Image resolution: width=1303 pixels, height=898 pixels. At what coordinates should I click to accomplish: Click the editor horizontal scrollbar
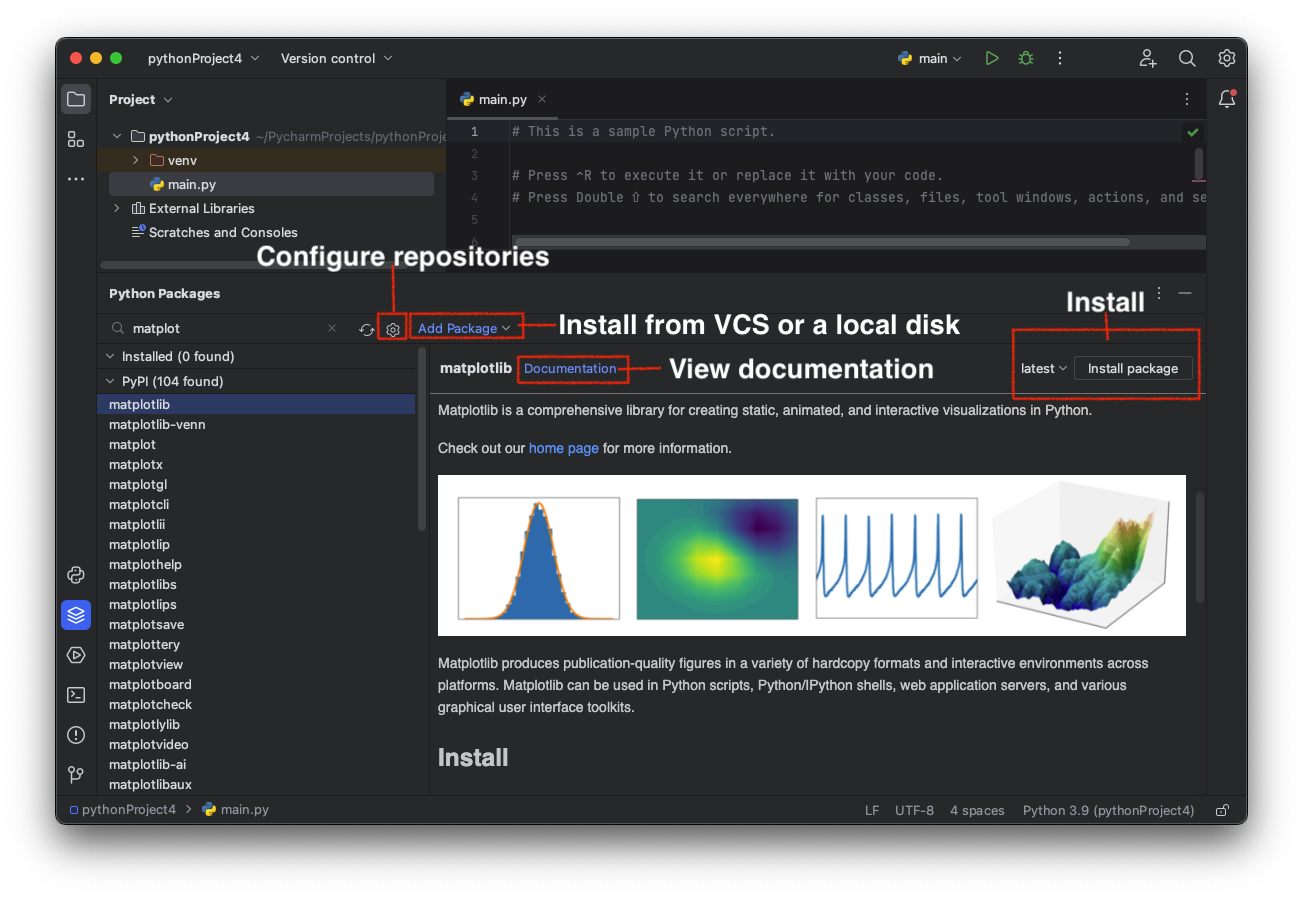point(820,241)
